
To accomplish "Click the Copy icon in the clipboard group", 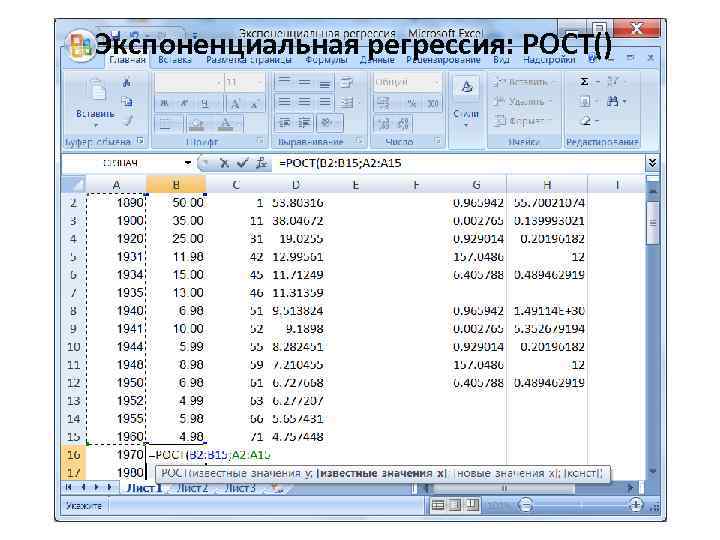I will tap(127, 101).
